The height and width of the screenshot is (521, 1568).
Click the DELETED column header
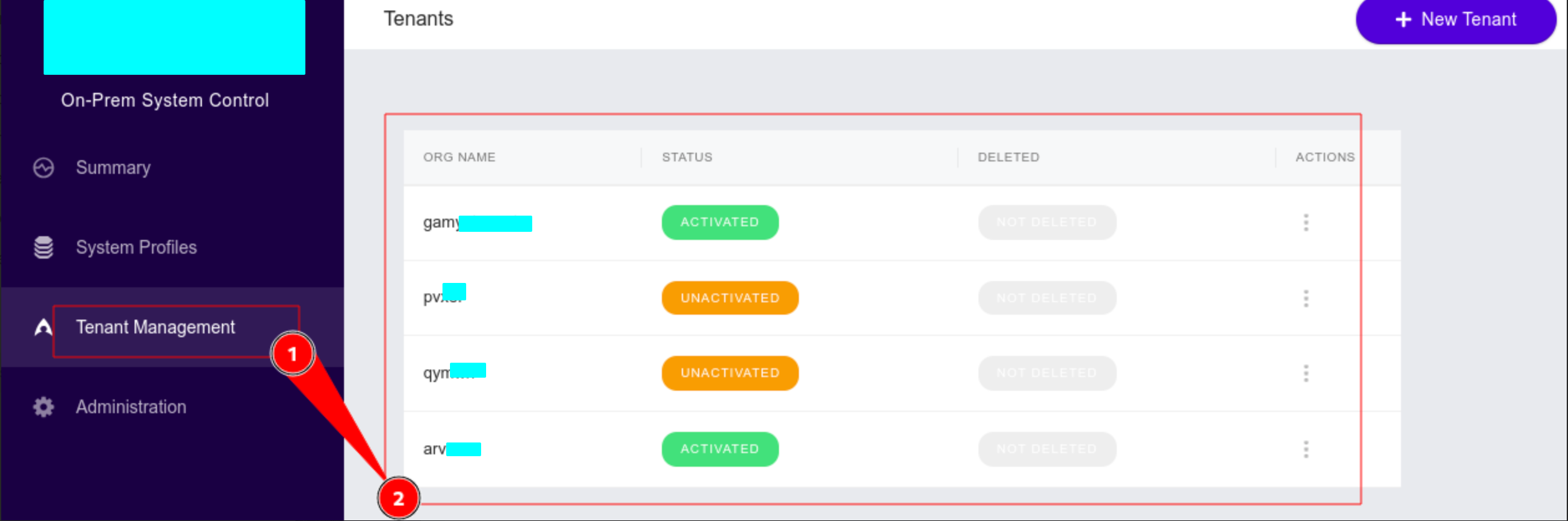coord(1008,157)
